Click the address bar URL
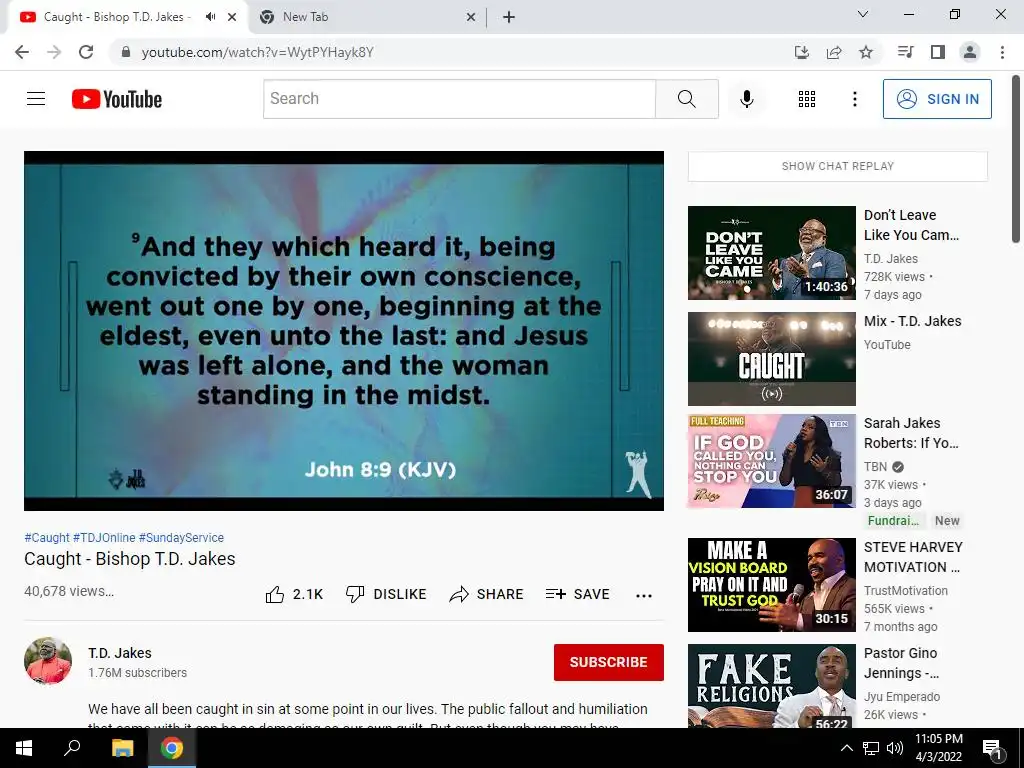The height and width of the screenshot is (768, 1024). tap(257, 52)
